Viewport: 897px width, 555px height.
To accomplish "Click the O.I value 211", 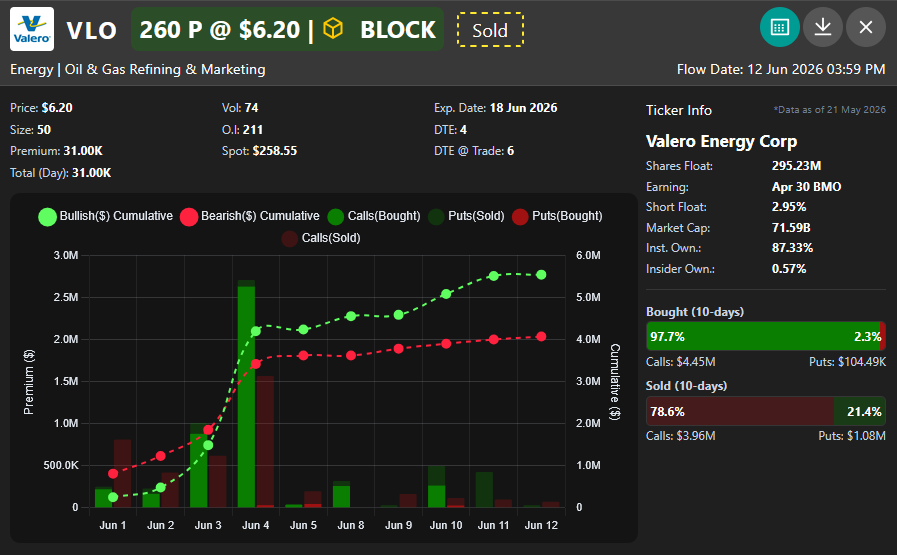I will click(x=252, y=130).
